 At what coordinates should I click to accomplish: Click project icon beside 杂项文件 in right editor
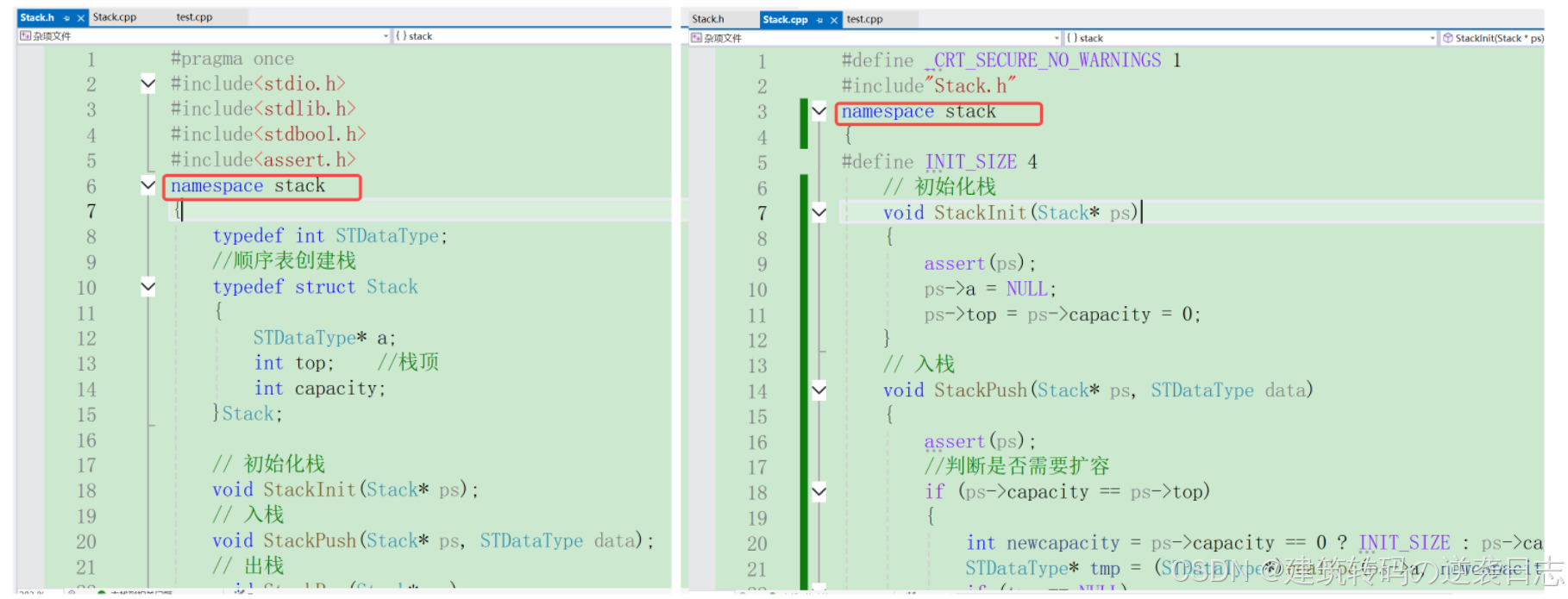coord(696,38)
